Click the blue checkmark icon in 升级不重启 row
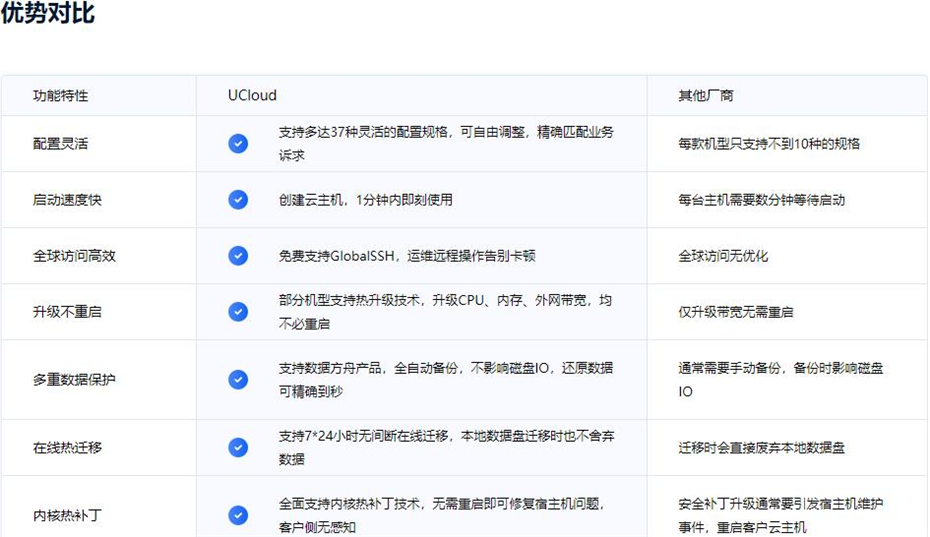930x537 pixels. 238,312
